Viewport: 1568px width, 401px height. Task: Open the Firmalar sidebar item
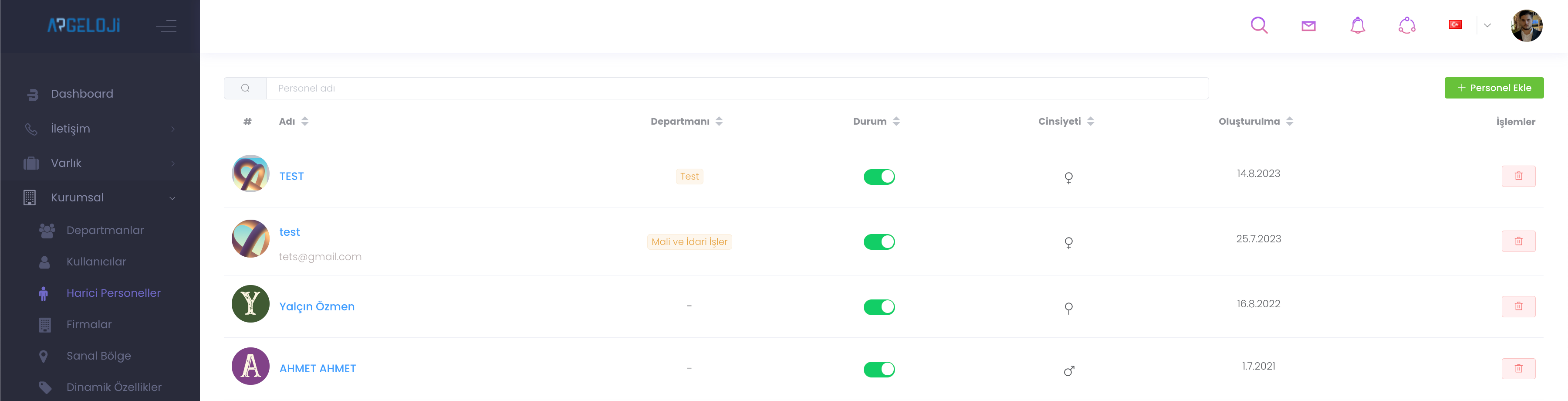click(89, 325)
